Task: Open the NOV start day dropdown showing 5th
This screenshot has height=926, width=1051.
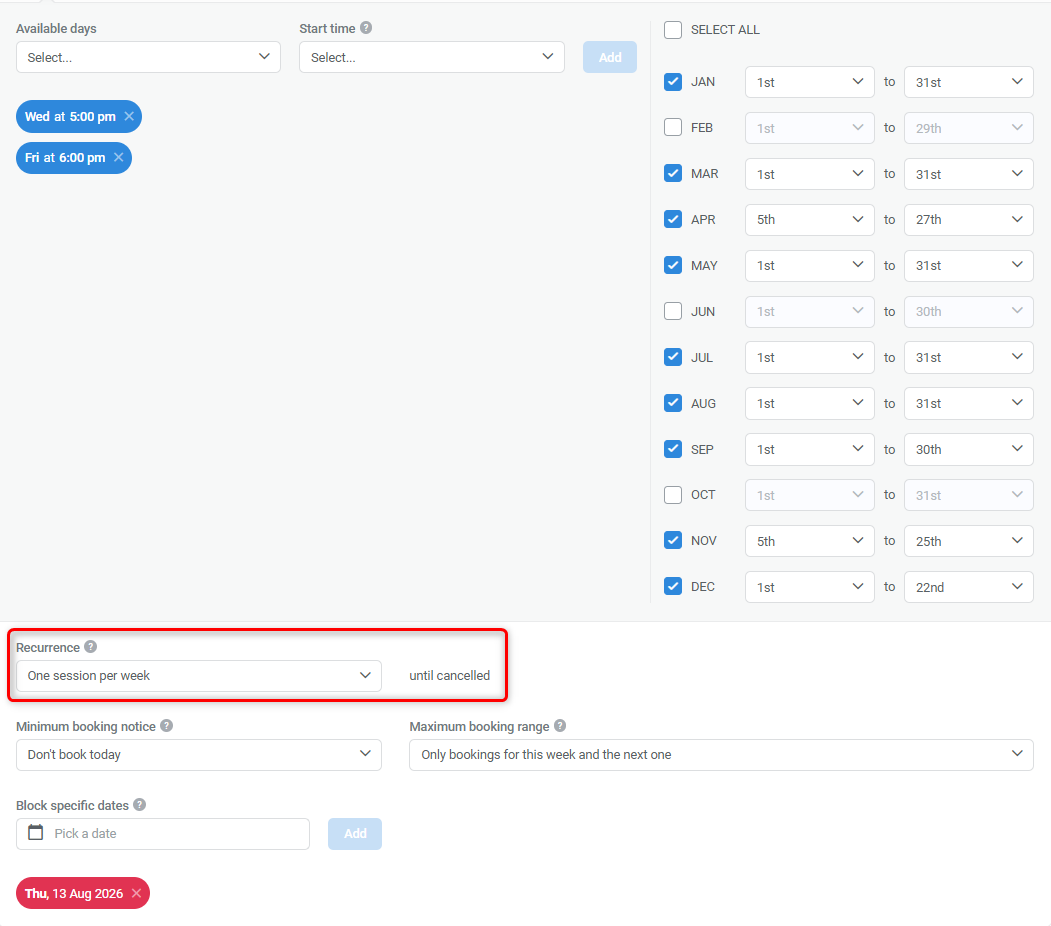Action: click(809, 540)
